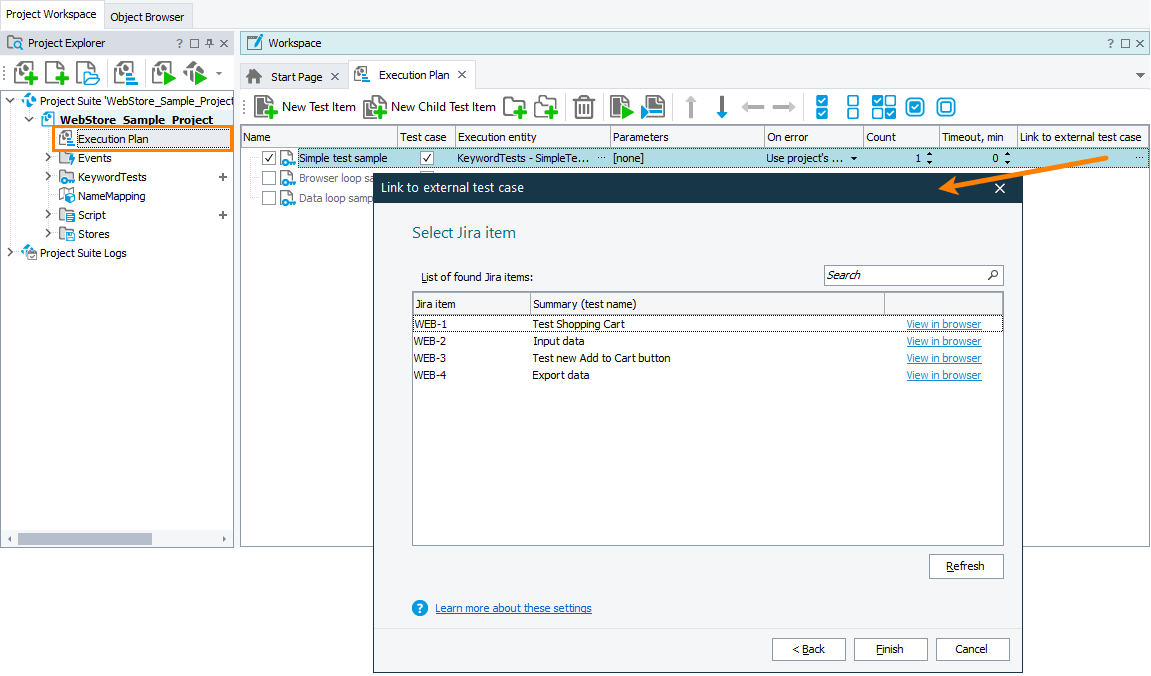The image size is (1151, 676).
Task: Click checked rounded-square toolbar icon
Action: point(915,107)
